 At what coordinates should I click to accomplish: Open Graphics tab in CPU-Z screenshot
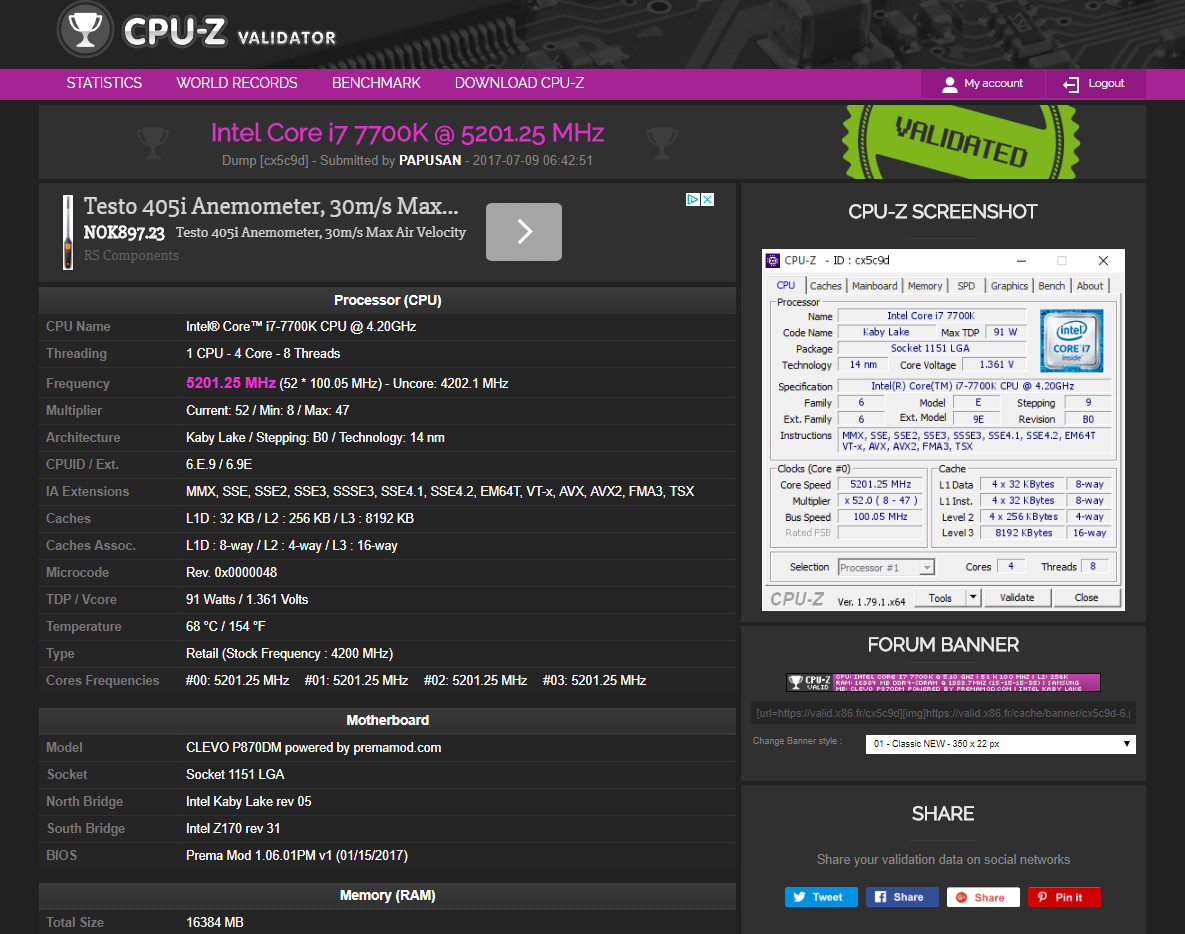(x=1009, y=286)
